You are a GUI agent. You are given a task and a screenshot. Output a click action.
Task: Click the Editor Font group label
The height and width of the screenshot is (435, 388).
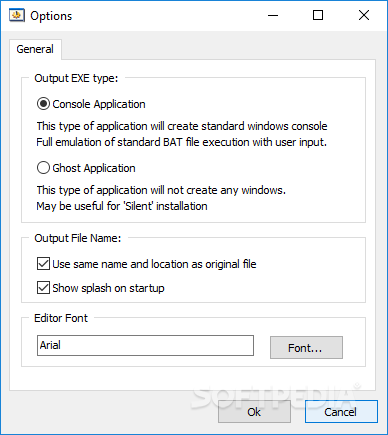[61, 318]
